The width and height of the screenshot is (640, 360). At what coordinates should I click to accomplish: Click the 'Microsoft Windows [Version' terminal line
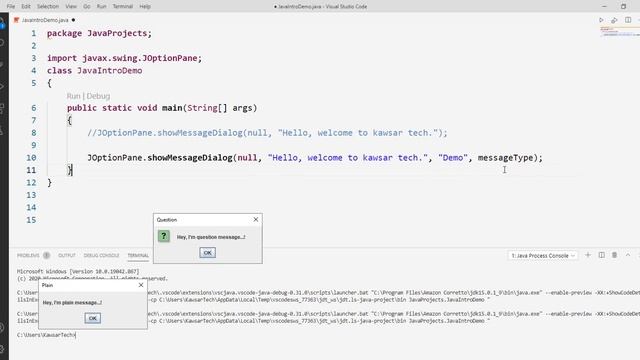pyautogui.click(x=78, y=271)
